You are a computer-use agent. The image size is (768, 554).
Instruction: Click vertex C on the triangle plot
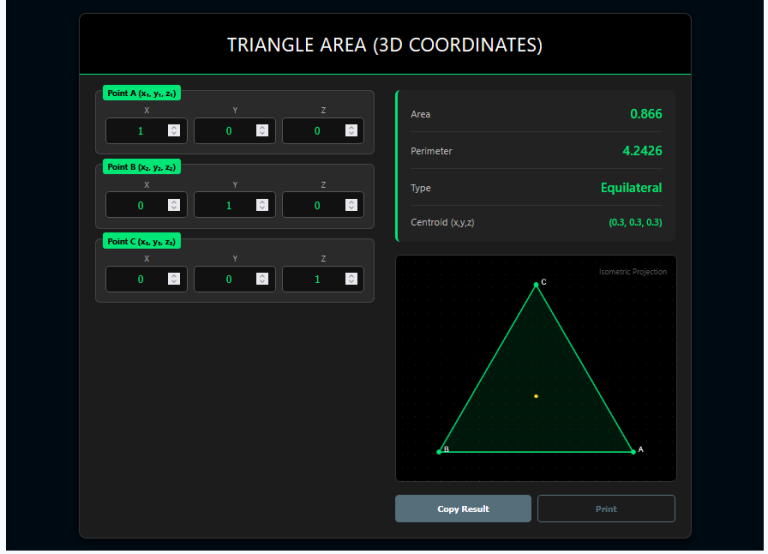536,285
